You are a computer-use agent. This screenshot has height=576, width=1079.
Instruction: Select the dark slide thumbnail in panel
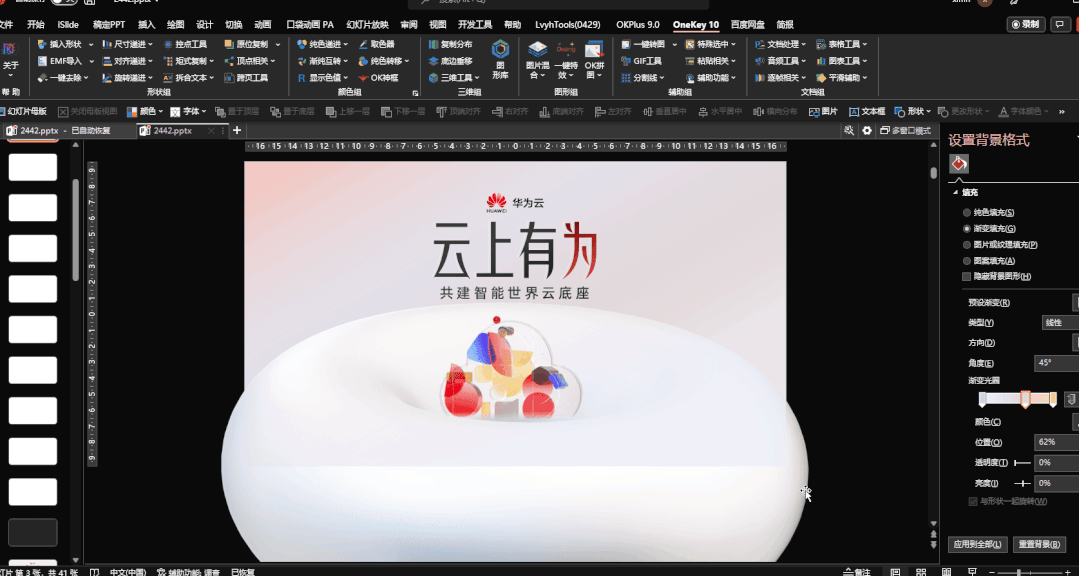[32, 533]
